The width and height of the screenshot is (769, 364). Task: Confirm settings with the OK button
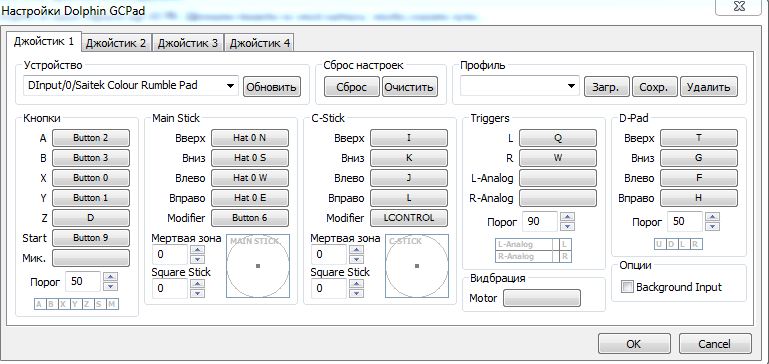click(x=634, y=344)
